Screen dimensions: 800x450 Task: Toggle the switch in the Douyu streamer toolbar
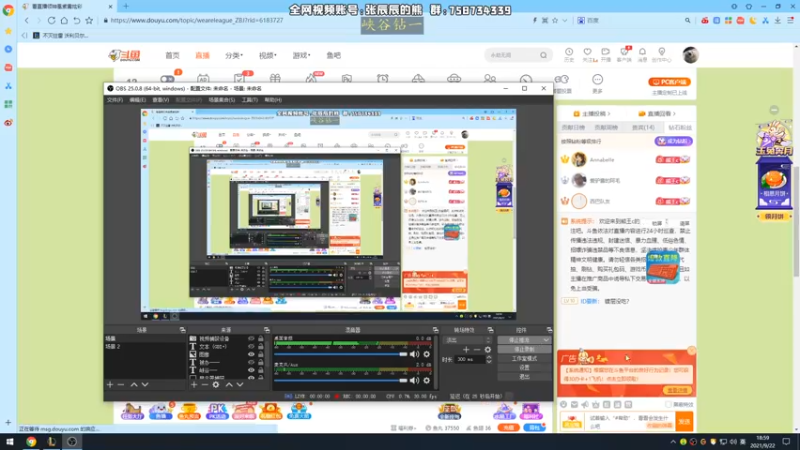(x=167, y=79)
